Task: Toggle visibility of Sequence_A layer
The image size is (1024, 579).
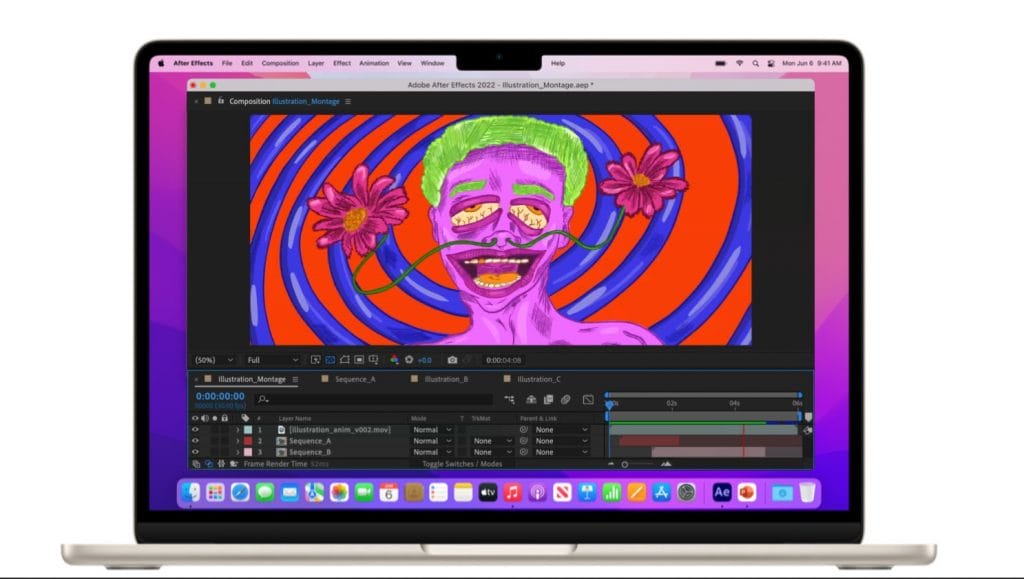Action: 195,441
